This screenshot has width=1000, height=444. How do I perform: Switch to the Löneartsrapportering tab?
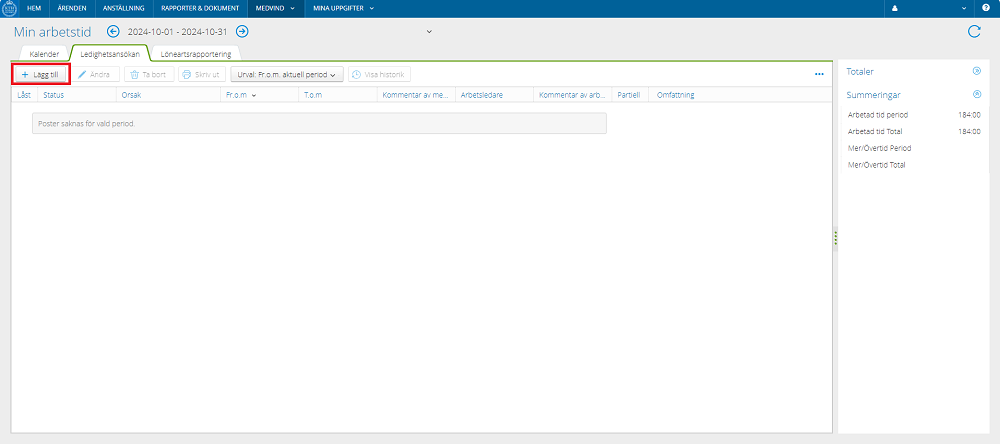[195, 54]
